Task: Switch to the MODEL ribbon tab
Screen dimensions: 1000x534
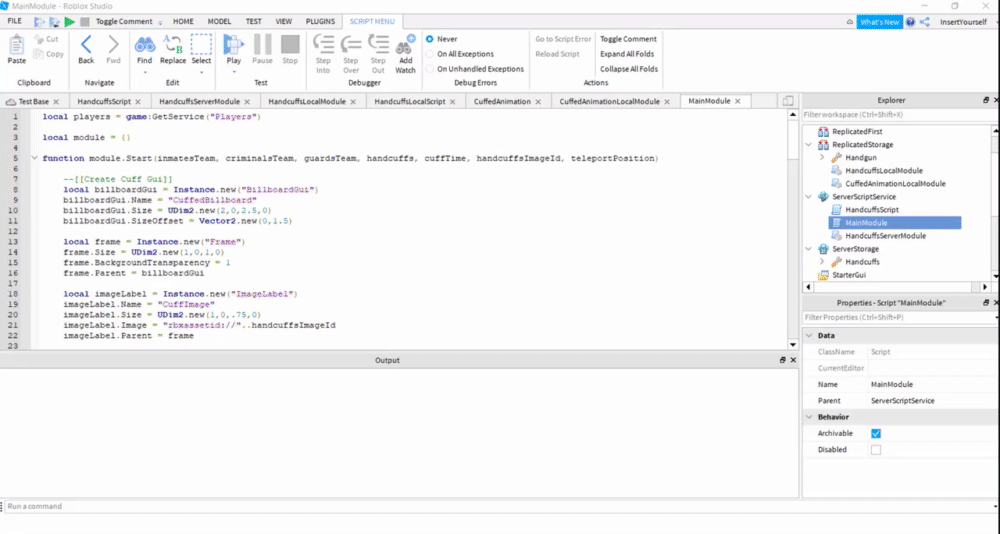Action: click(x=219, y=22)
